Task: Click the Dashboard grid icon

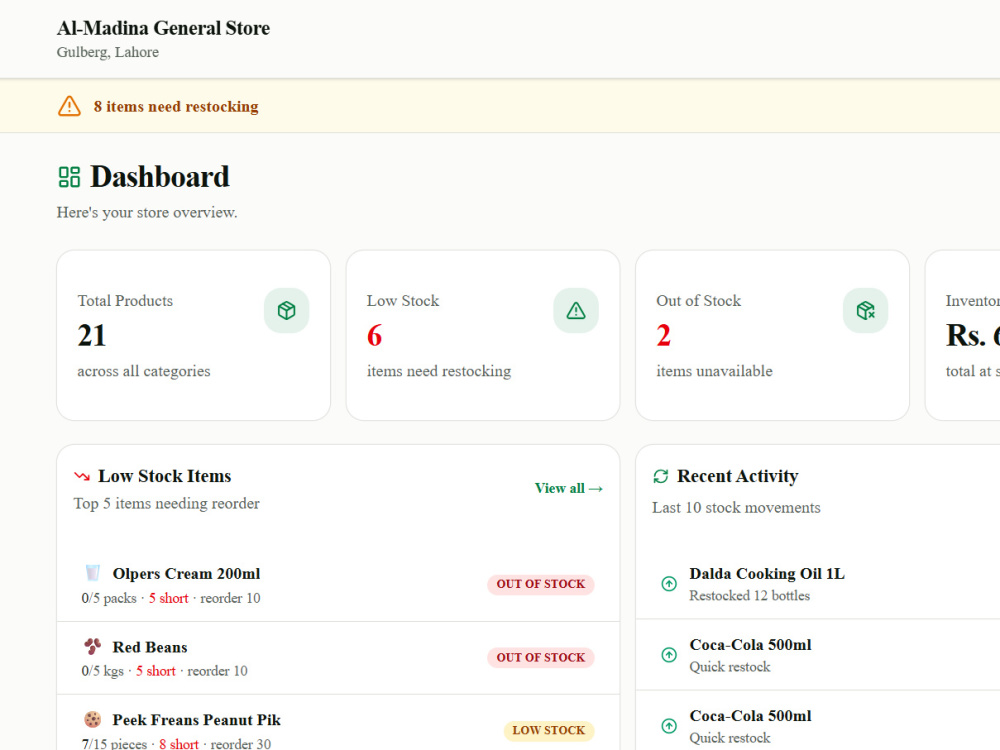Action: (69, 177)
